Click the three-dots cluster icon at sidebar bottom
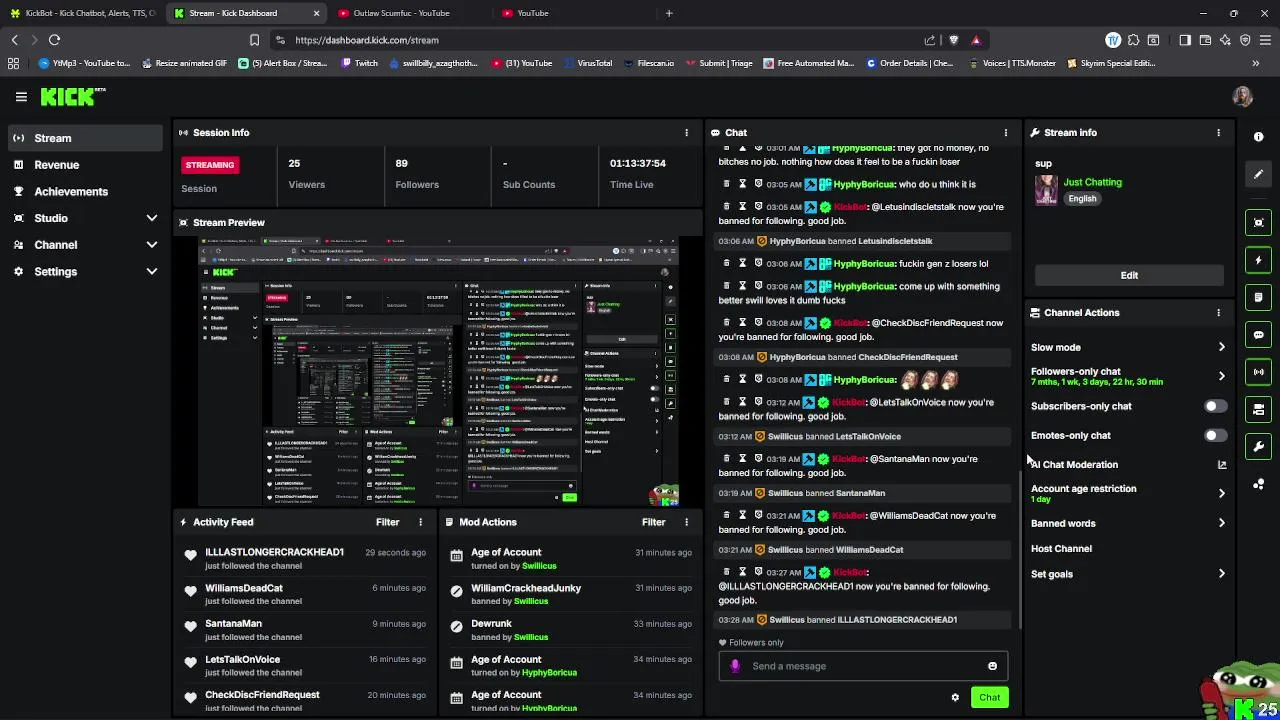 click(1258, 484)
